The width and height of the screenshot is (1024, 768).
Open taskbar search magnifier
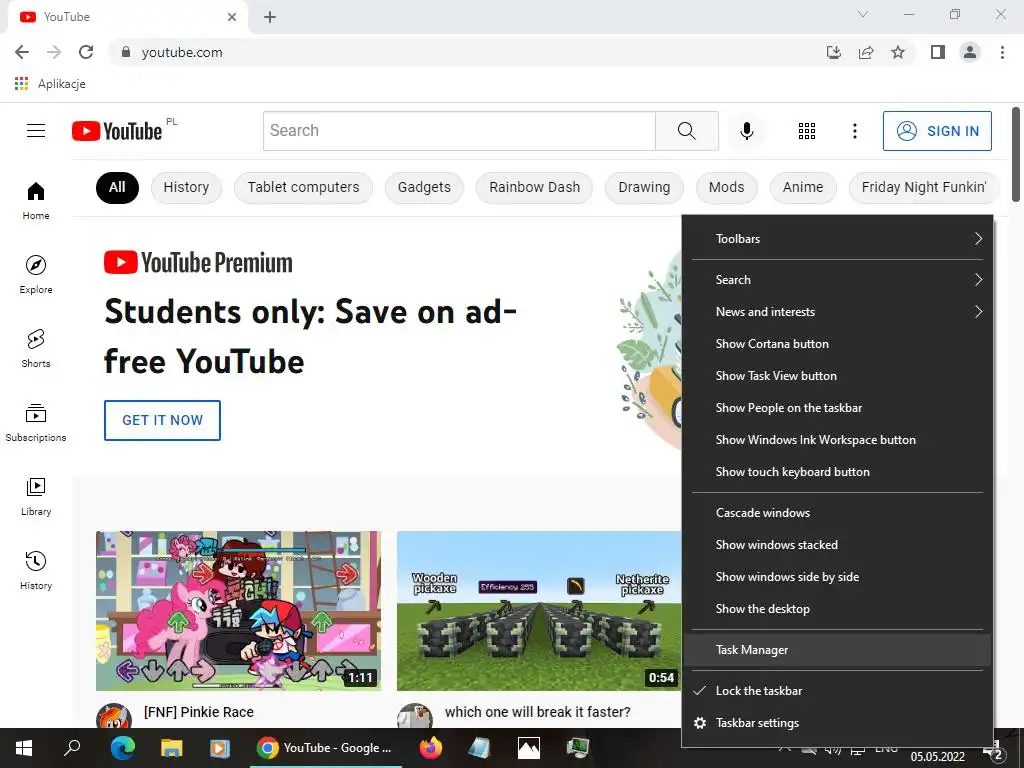pyautogui.click(x=72, y=748)
